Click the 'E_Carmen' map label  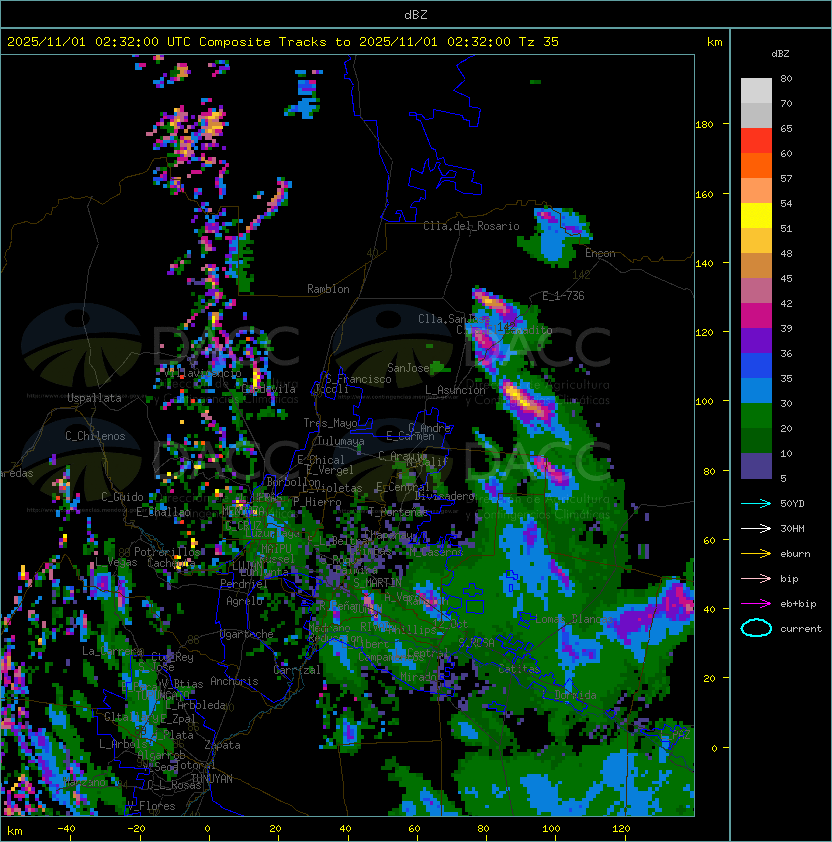pos(410,436)
